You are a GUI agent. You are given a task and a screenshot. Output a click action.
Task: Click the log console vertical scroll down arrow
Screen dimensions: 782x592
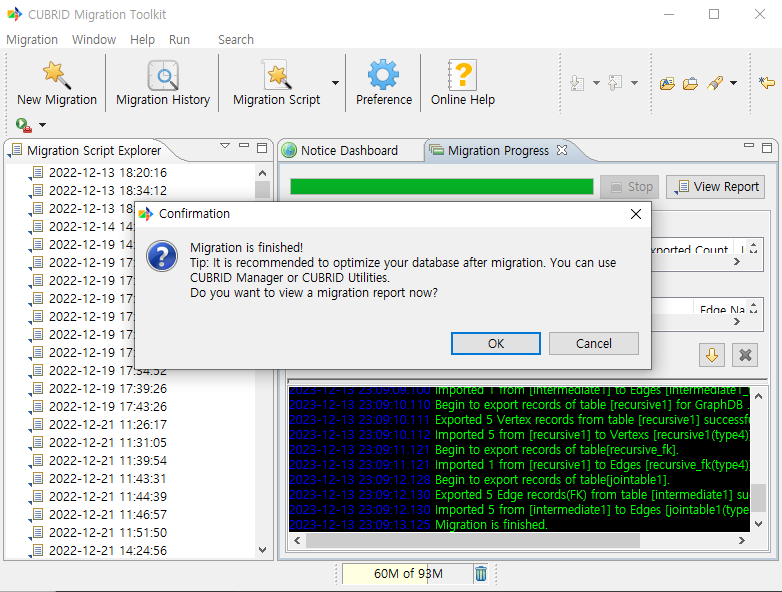(x=759, y=524)
